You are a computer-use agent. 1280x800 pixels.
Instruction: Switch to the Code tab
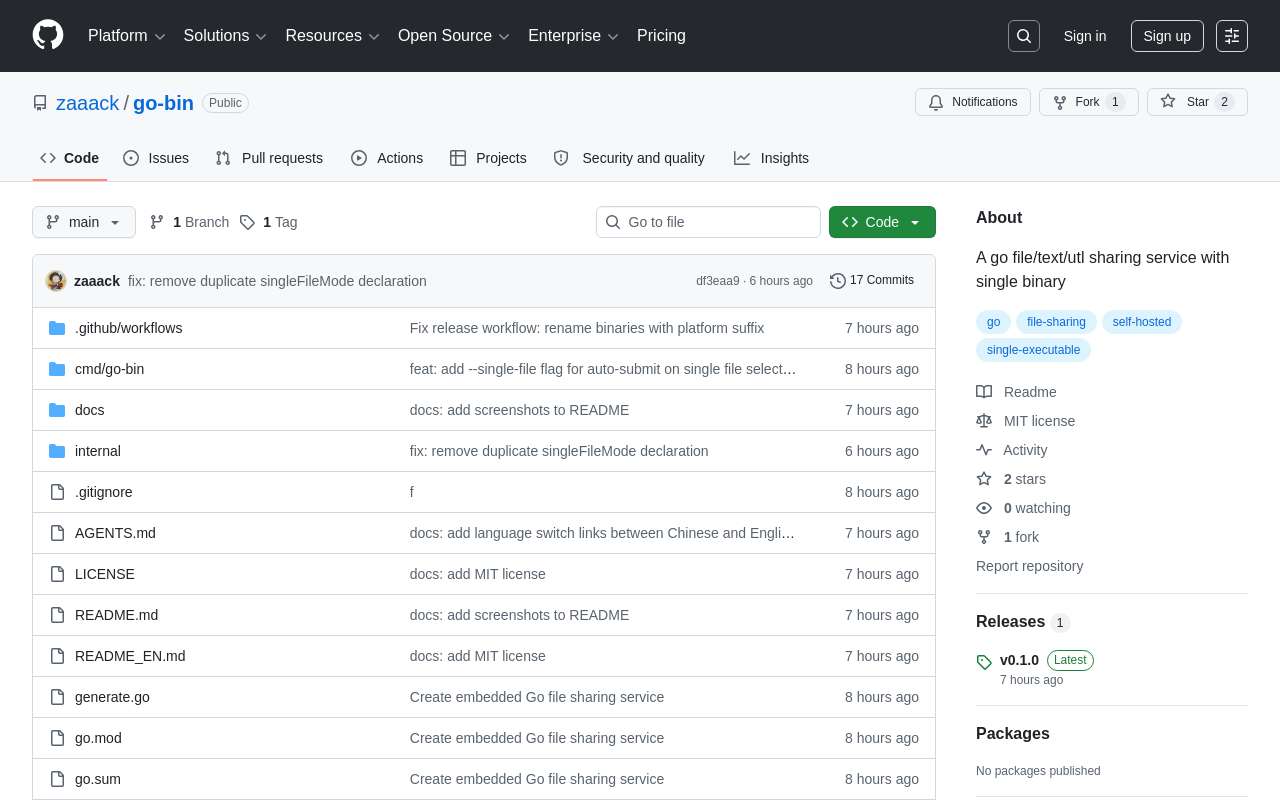(x=70, y=158)
